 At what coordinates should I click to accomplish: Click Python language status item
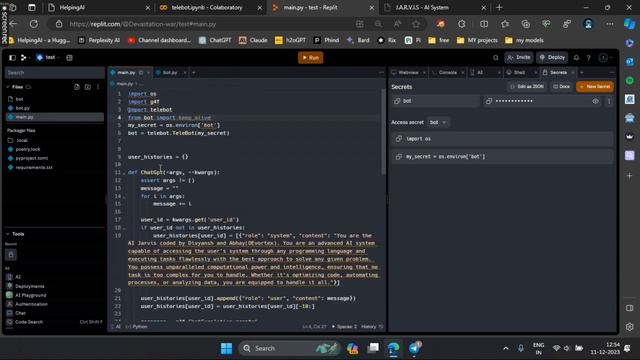pyautogui.click(x=137, y=327)
